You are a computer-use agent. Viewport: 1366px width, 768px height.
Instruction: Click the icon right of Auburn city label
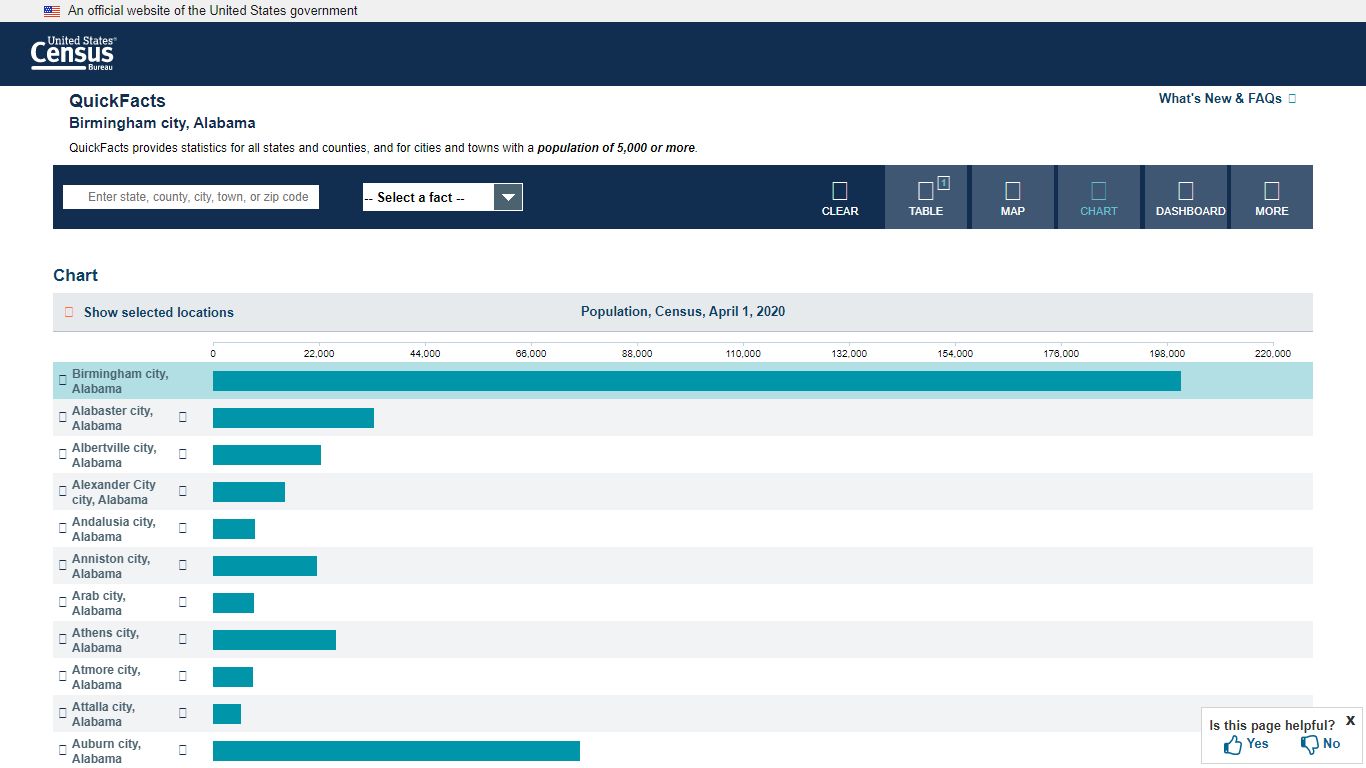183,750
